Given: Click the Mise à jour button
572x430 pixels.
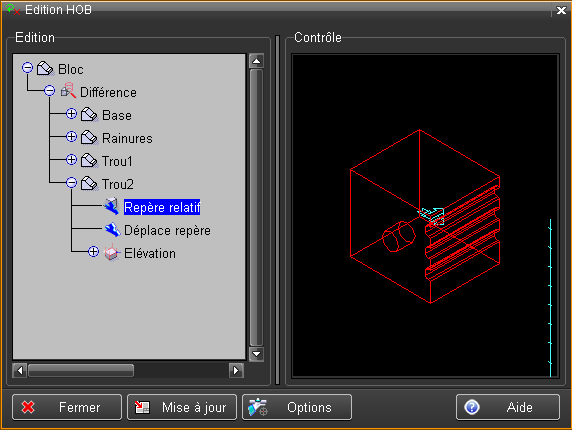Looking at the screenshot, I should click(182, 407).
